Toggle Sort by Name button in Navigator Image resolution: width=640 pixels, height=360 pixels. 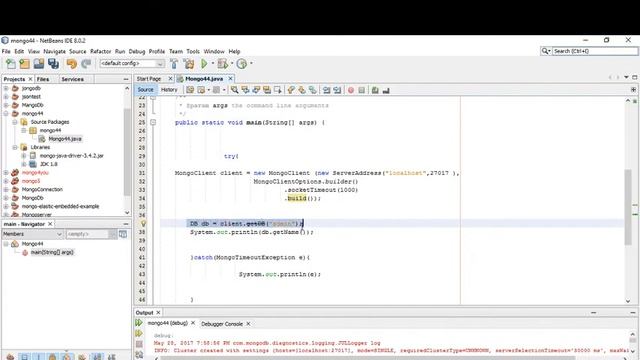pyautogui.click(x=97, y=357)
